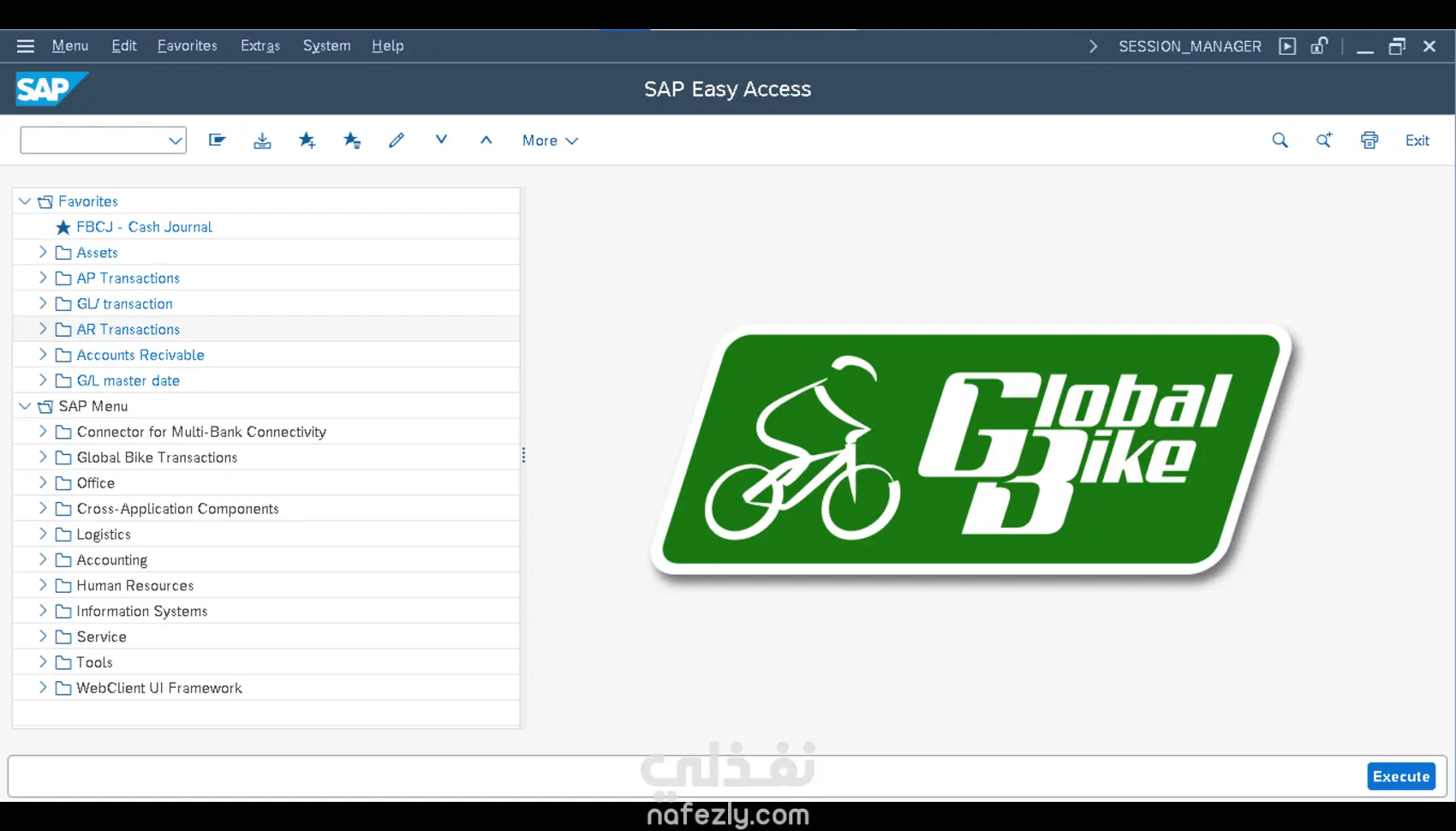
Task: Open the Edit menu
Action: [x=124, y=46]
